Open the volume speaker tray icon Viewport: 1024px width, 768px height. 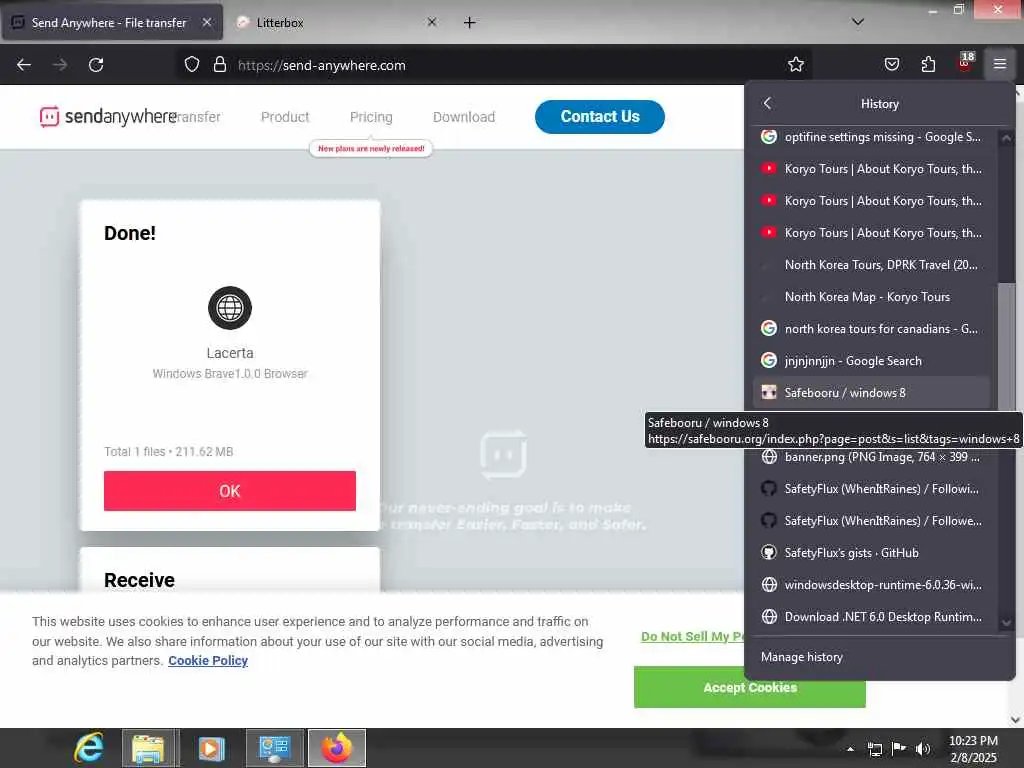[923, 749]
